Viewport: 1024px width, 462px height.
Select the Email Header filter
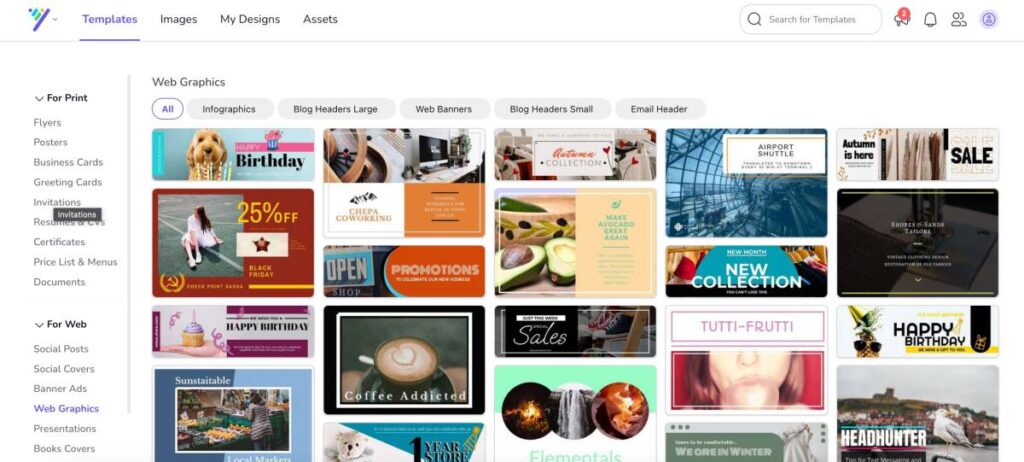(659, 109)
